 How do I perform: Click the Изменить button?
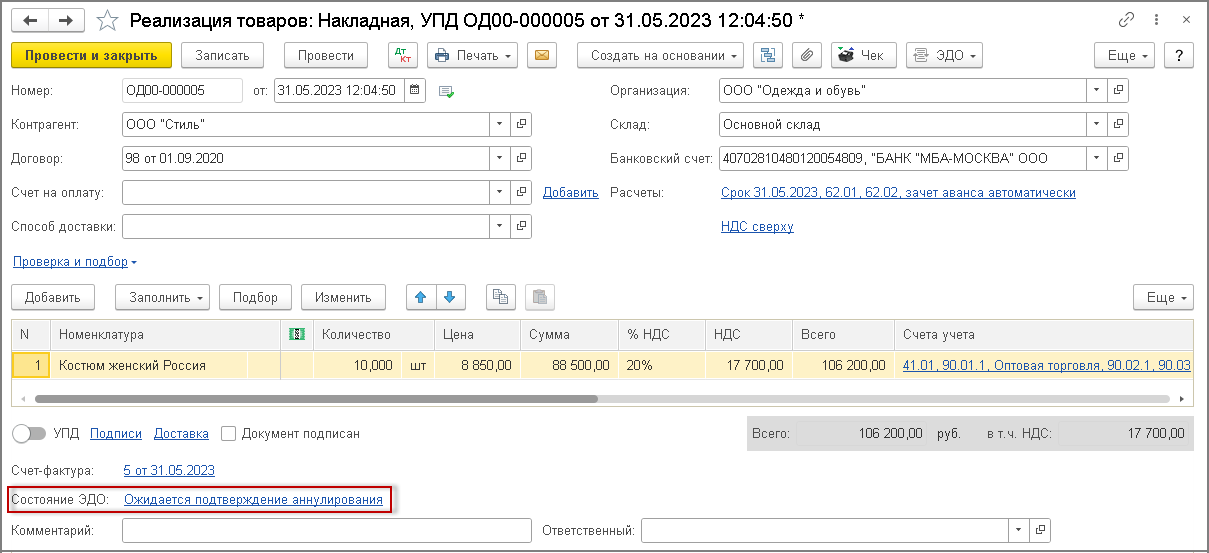point(343,297)
